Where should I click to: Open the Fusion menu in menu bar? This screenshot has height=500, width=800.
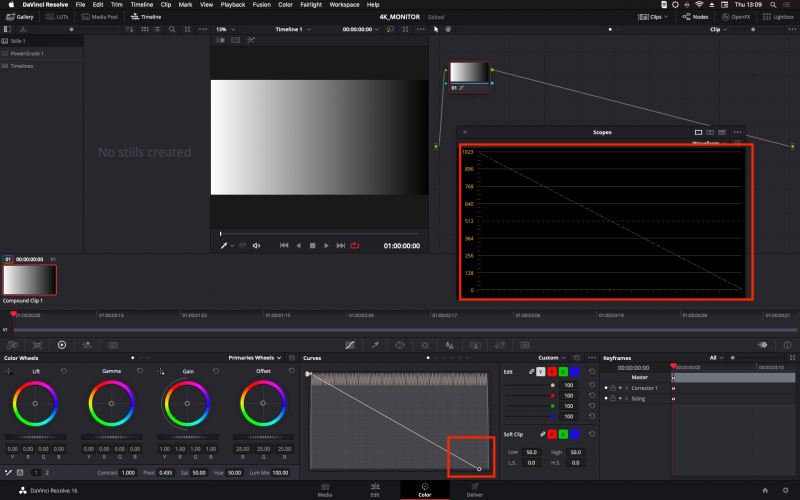261,5
